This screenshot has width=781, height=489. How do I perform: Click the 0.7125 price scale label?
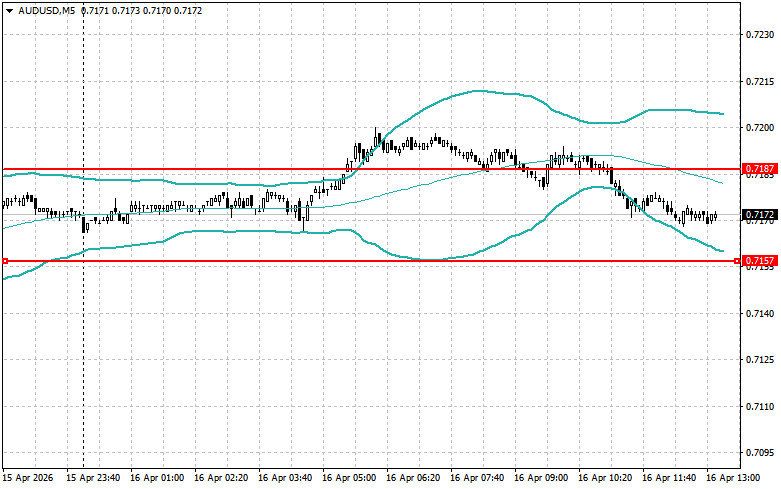pyautogui.click(x=760, y=360)
